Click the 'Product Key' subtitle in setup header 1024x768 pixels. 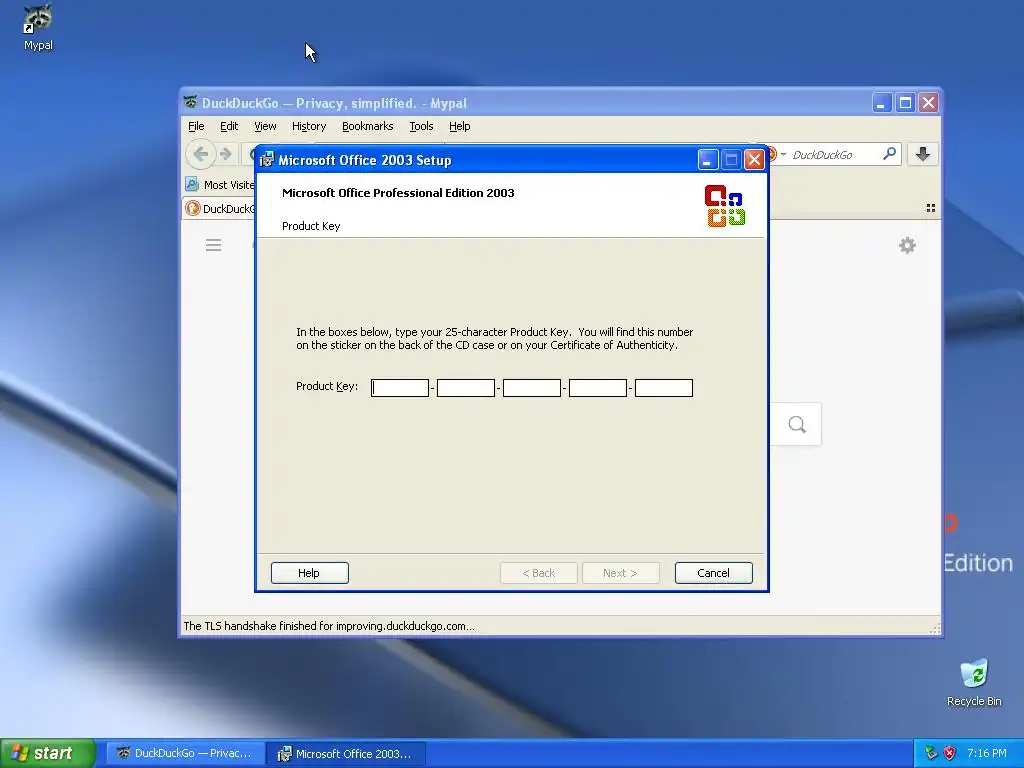(x=311, y=226)
